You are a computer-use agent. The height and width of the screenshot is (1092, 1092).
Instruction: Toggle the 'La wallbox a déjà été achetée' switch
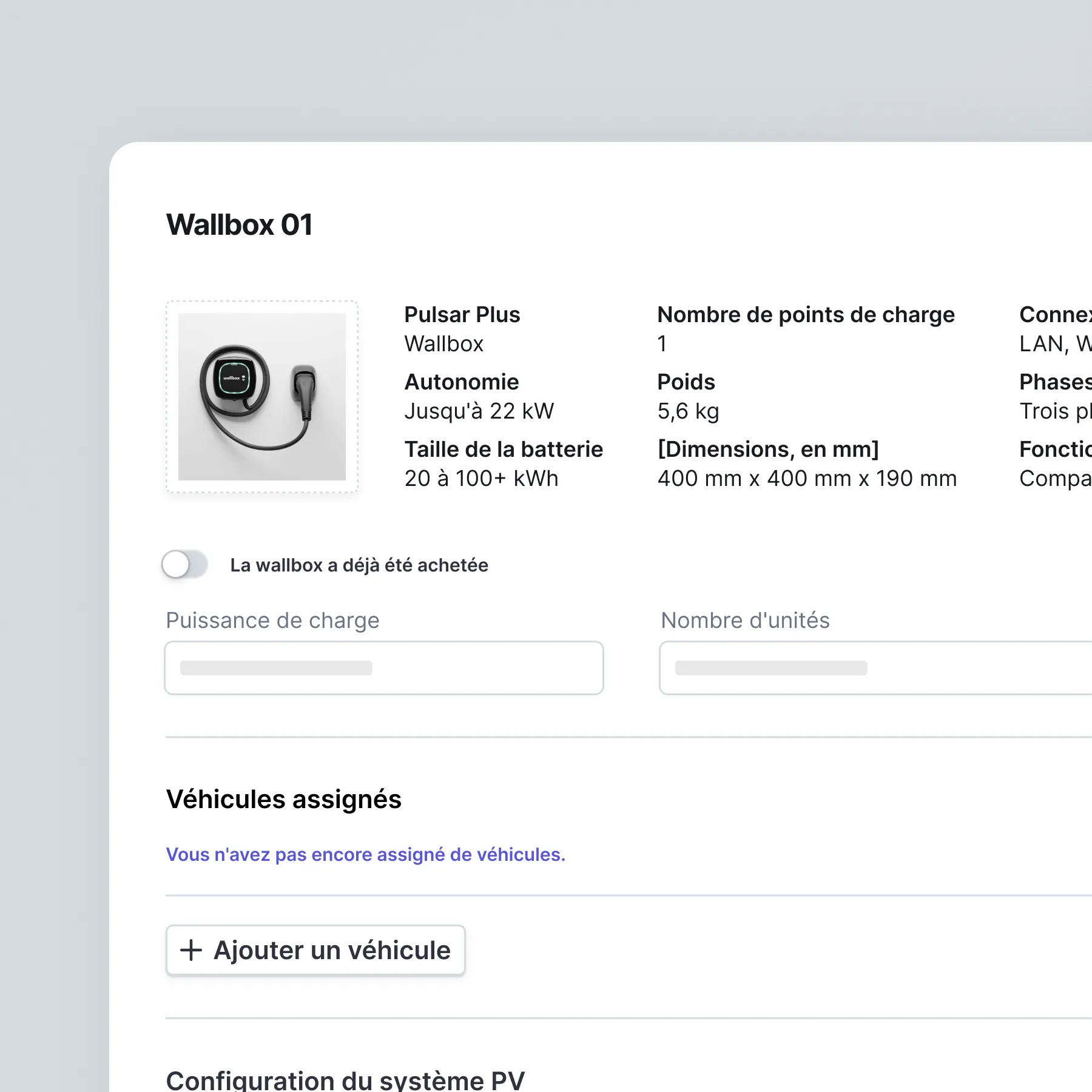185,565
